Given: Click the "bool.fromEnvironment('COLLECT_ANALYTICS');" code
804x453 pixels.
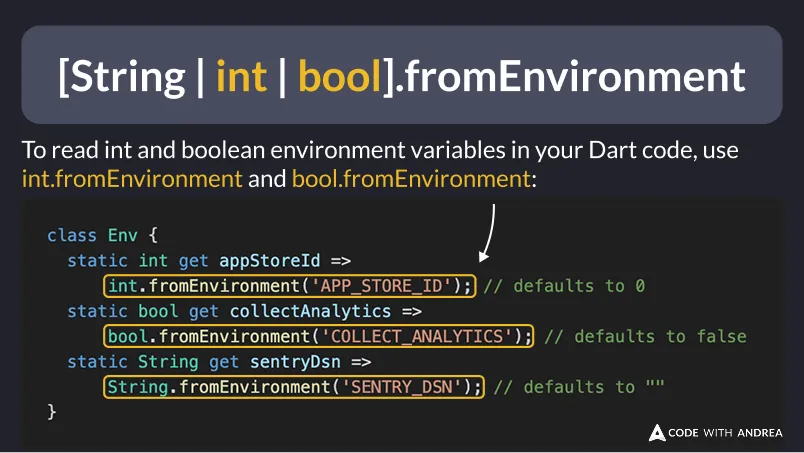Looking at the screenshot, I should [x=318, y=337].
